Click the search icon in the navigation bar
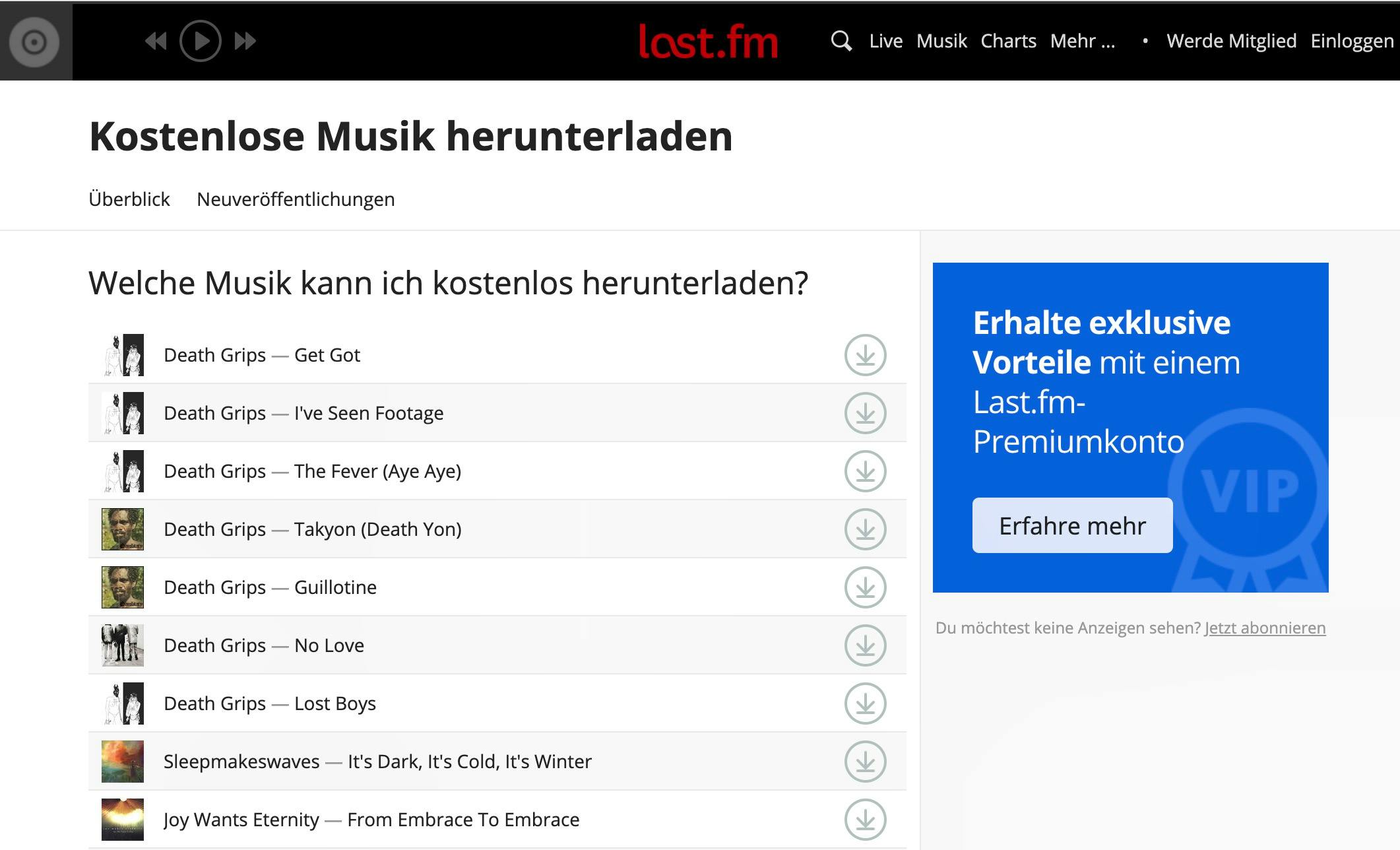1400x850 pixels. 841,40
